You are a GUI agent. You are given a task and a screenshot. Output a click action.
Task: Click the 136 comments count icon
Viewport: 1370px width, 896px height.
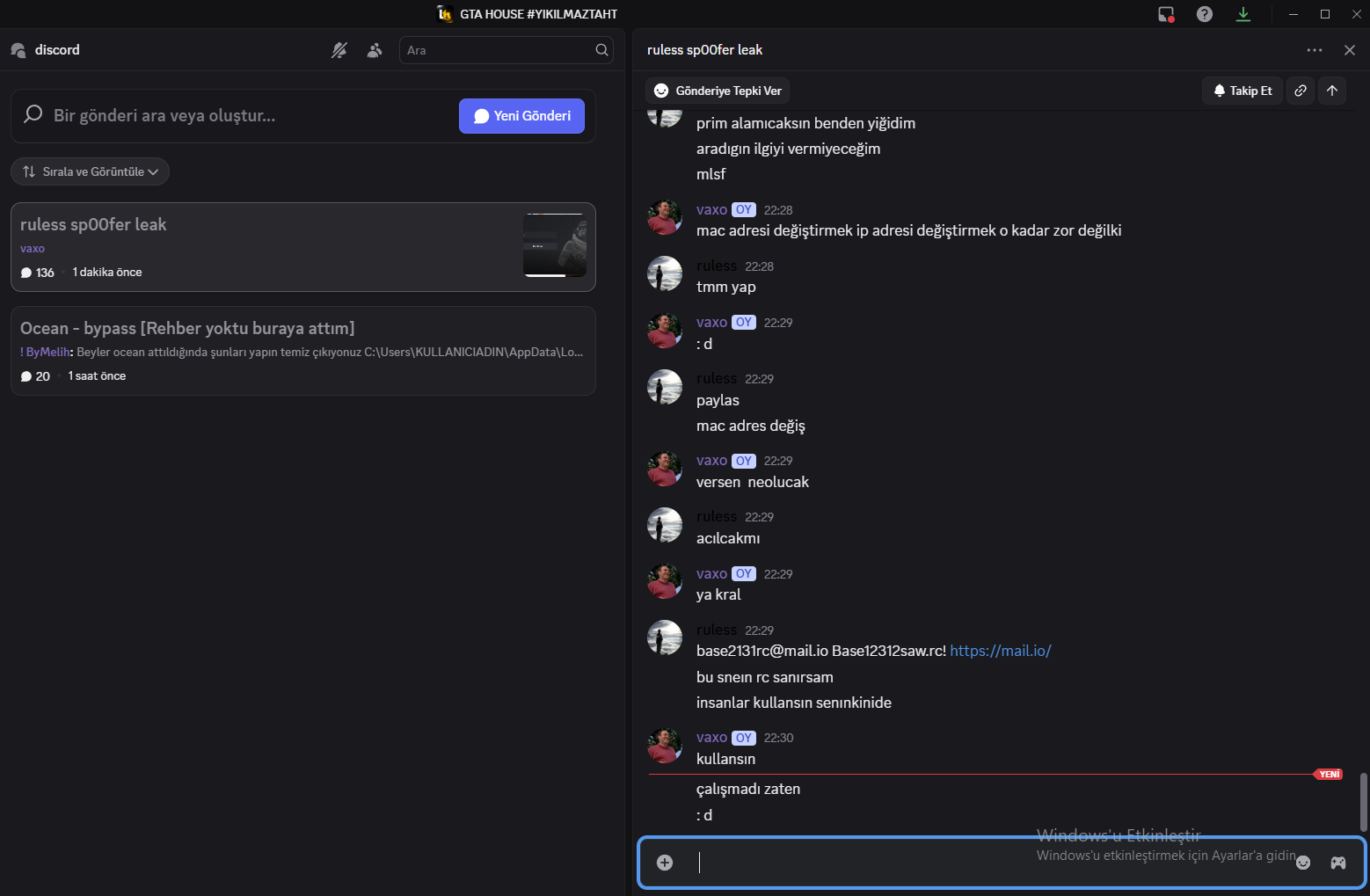(26, 273)
